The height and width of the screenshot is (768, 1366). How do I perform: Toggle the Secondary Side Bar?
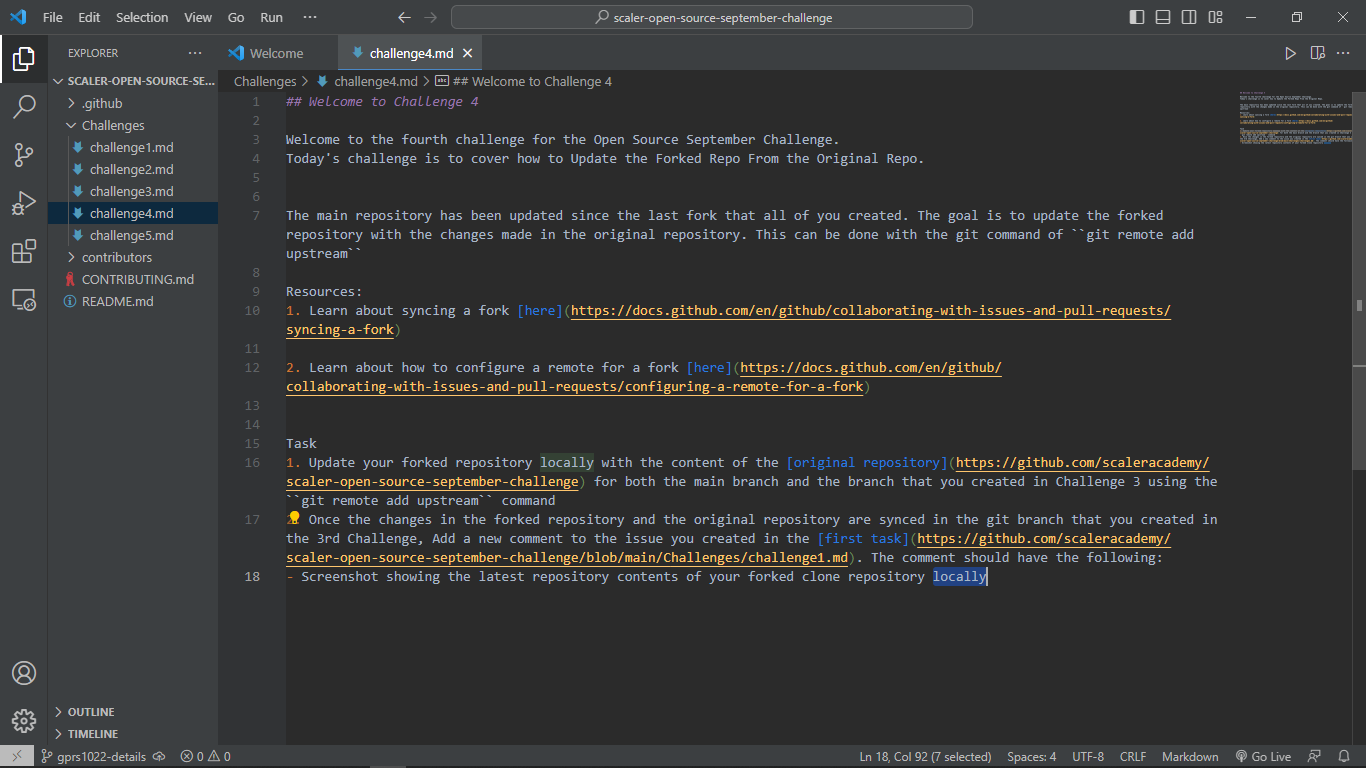(x=1189, y=16)
